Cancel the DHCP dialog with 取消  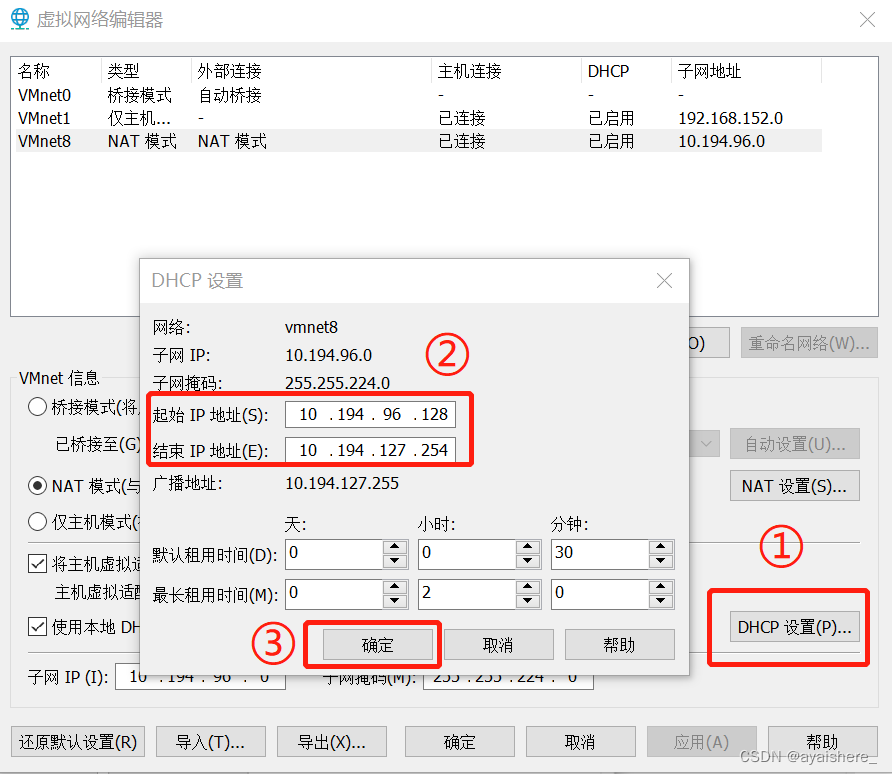pyautogui.click(x=498, y=644)
